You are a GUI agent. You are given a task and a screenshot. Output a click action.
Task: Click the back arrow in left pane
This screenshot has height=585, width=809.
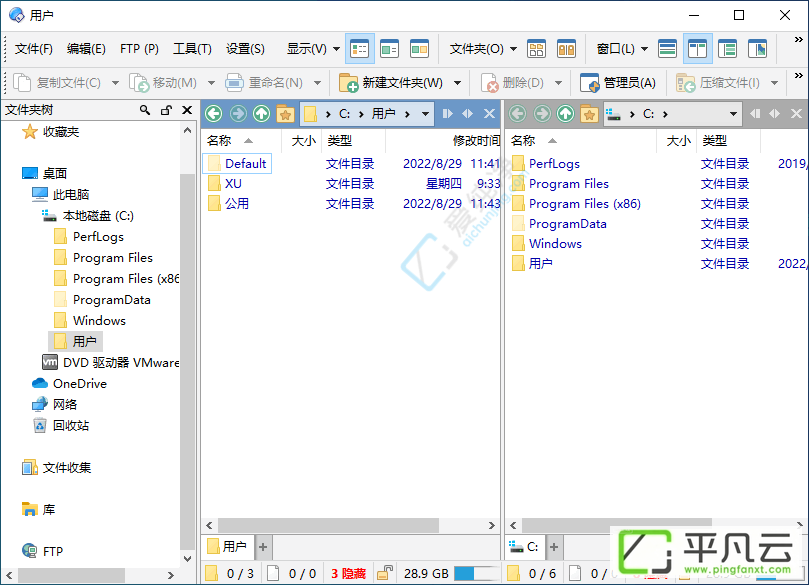(x=214, y=113)
